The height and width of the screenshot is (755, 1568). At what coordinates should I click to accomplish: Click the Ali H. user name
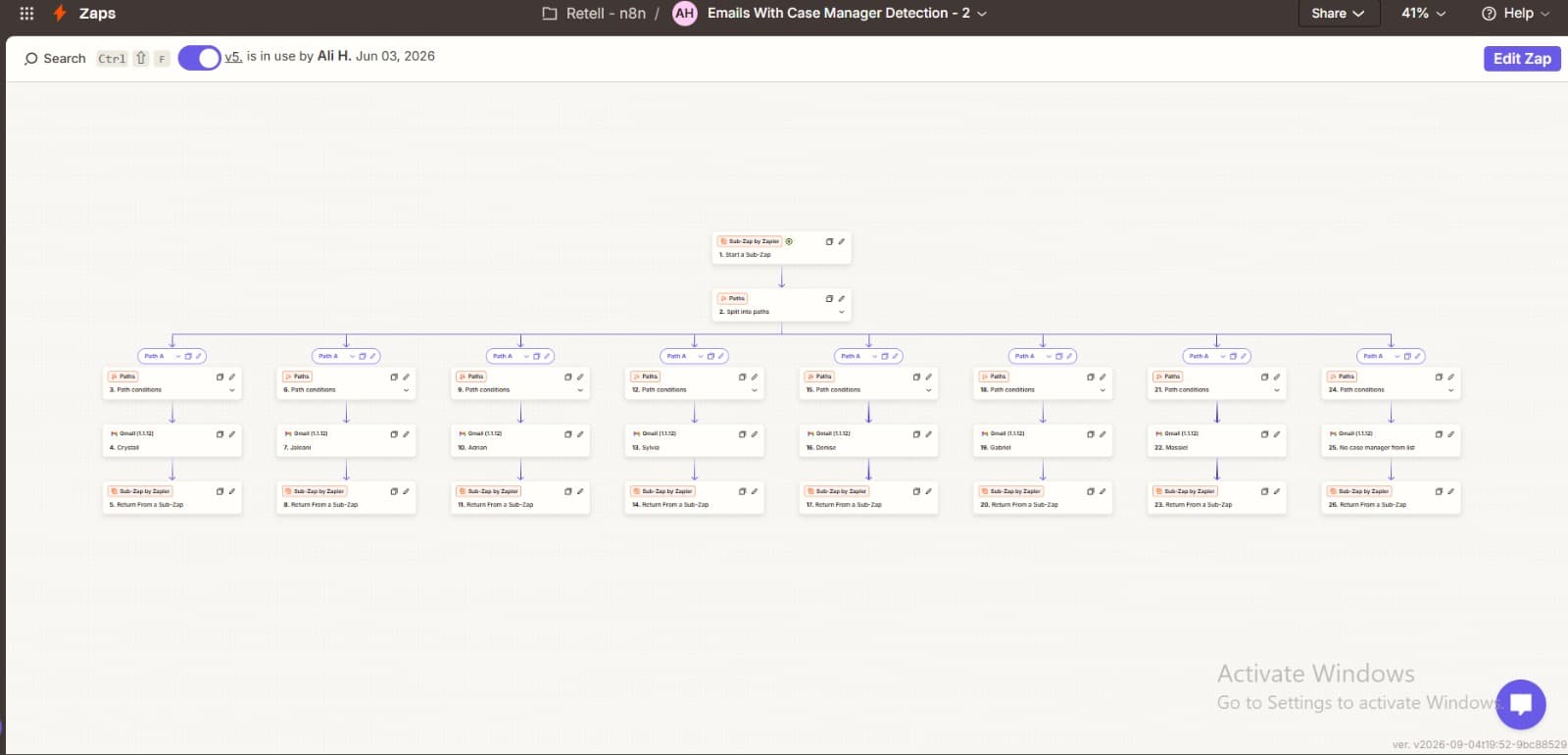[334, 57]
